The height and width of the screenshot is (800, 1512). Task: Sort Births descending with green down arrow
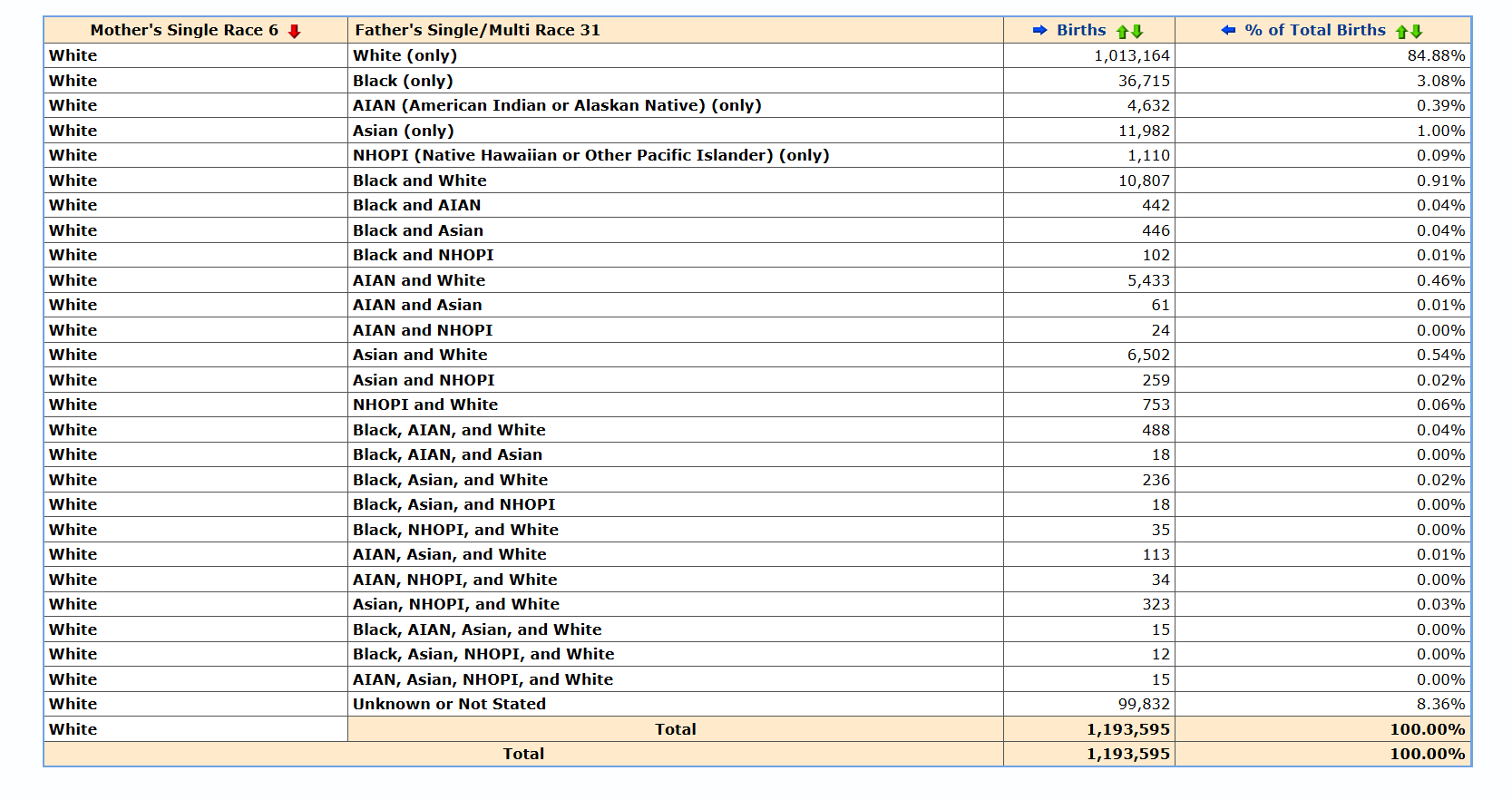(1136, 32)
